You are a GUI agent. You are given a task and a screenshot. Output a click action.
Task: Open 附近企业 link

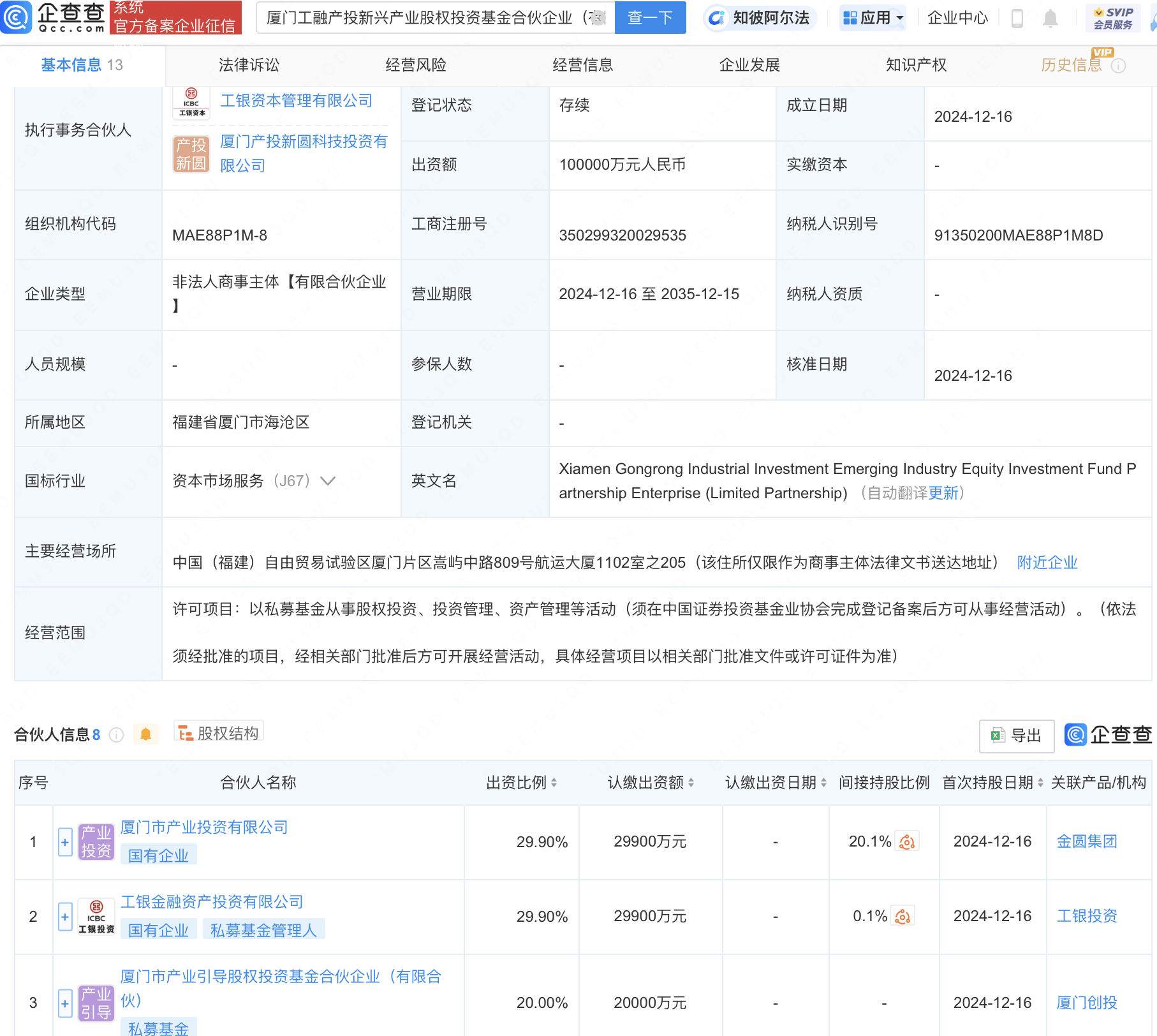pos(1047,563)
